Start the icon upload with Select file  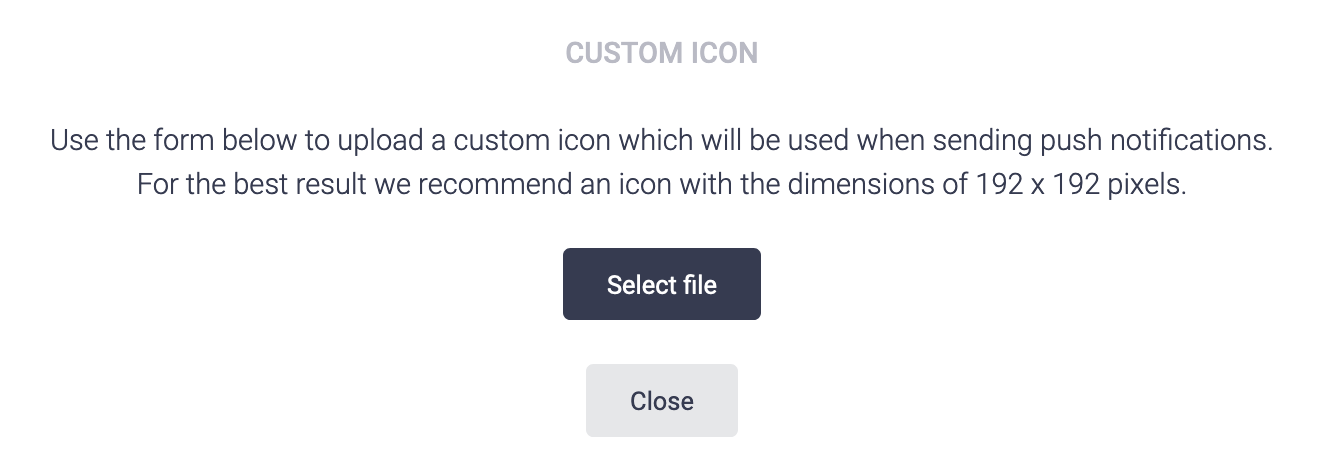[661, 284]
